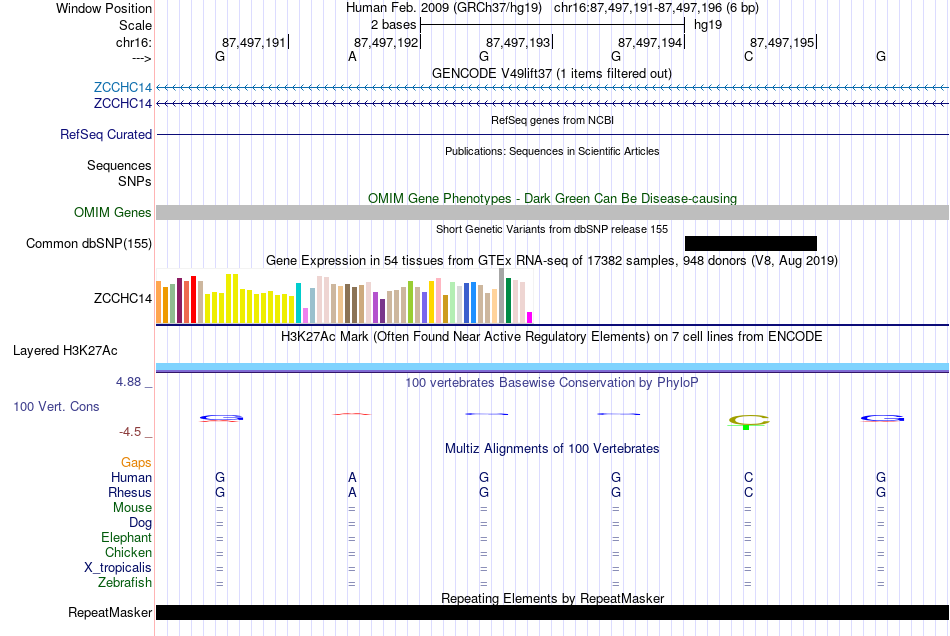This screenshot has width=950, height=636.
Task: Open "Multiz Alignments of 100 Vertebrates" title
Action: click(x=552, y=449)
